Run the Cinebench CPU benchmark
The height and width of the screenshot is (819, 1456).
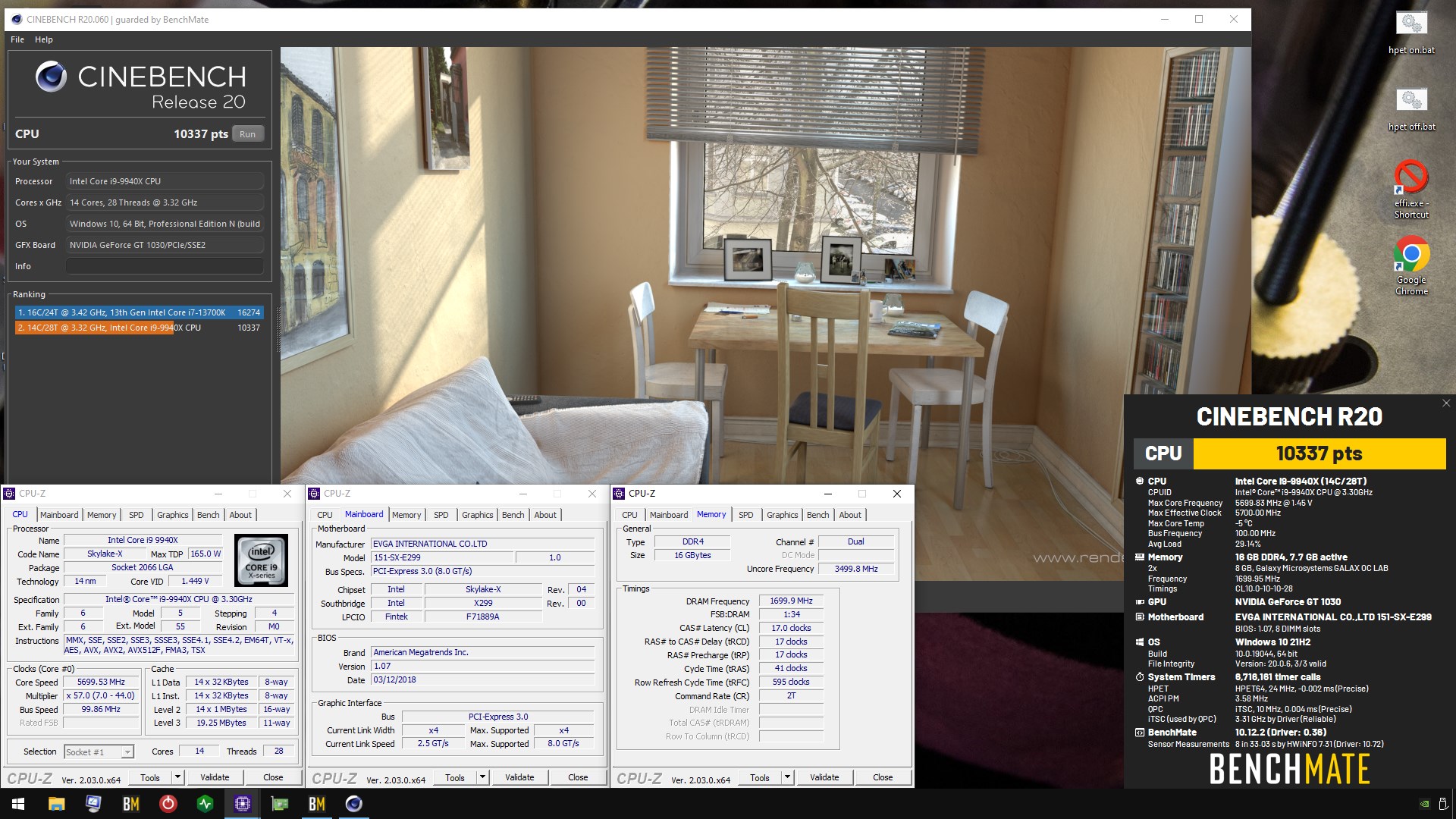247,134
